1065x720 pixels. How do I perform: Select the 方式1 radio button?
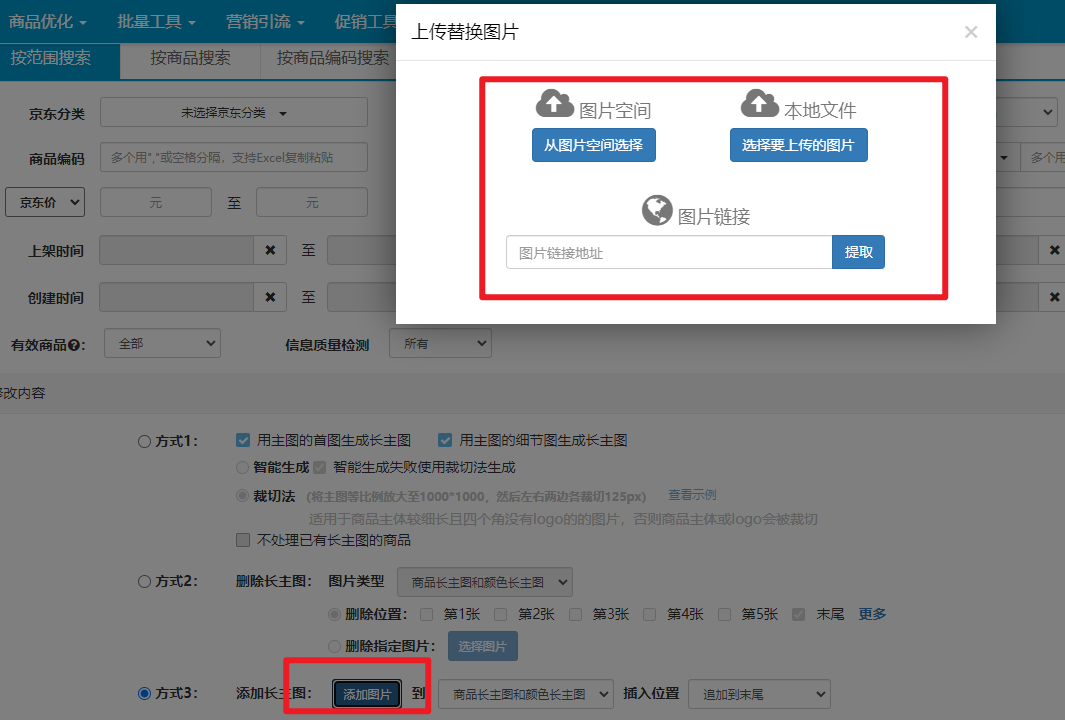pyautogui.click(x=144, y=441)
